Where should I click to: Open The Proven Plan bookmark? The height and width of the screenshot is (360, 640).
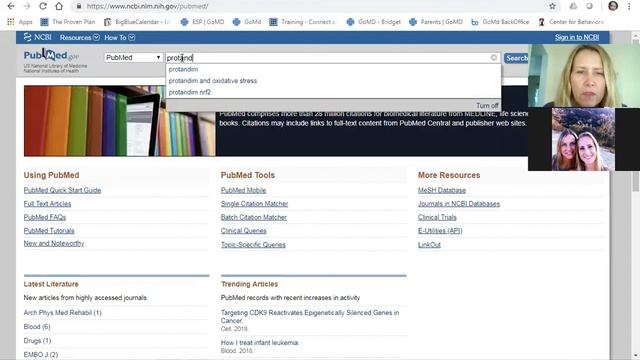tap(68, 22)
